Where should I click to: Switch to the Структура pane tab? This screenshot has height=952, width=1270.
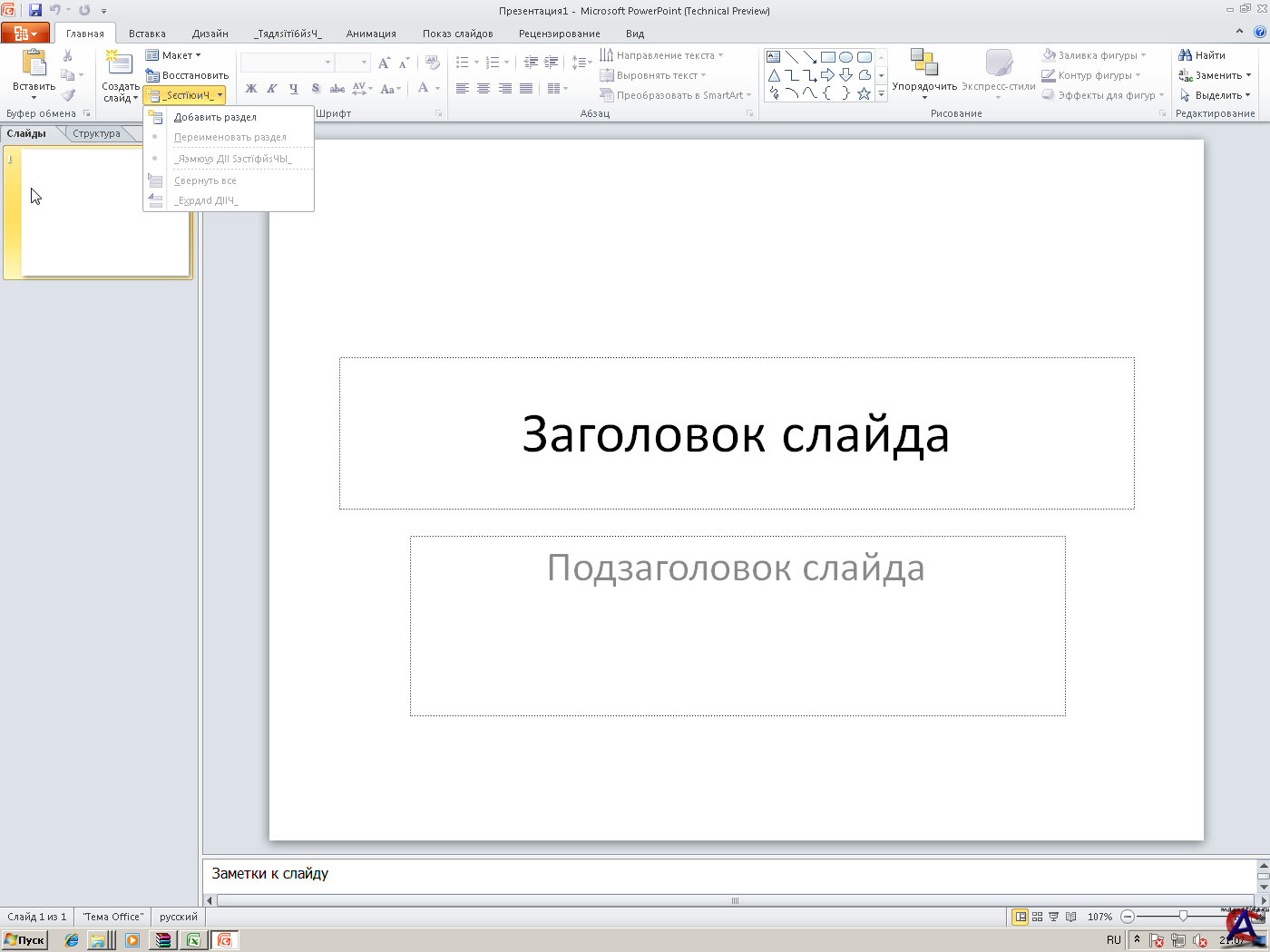(96, 133)
